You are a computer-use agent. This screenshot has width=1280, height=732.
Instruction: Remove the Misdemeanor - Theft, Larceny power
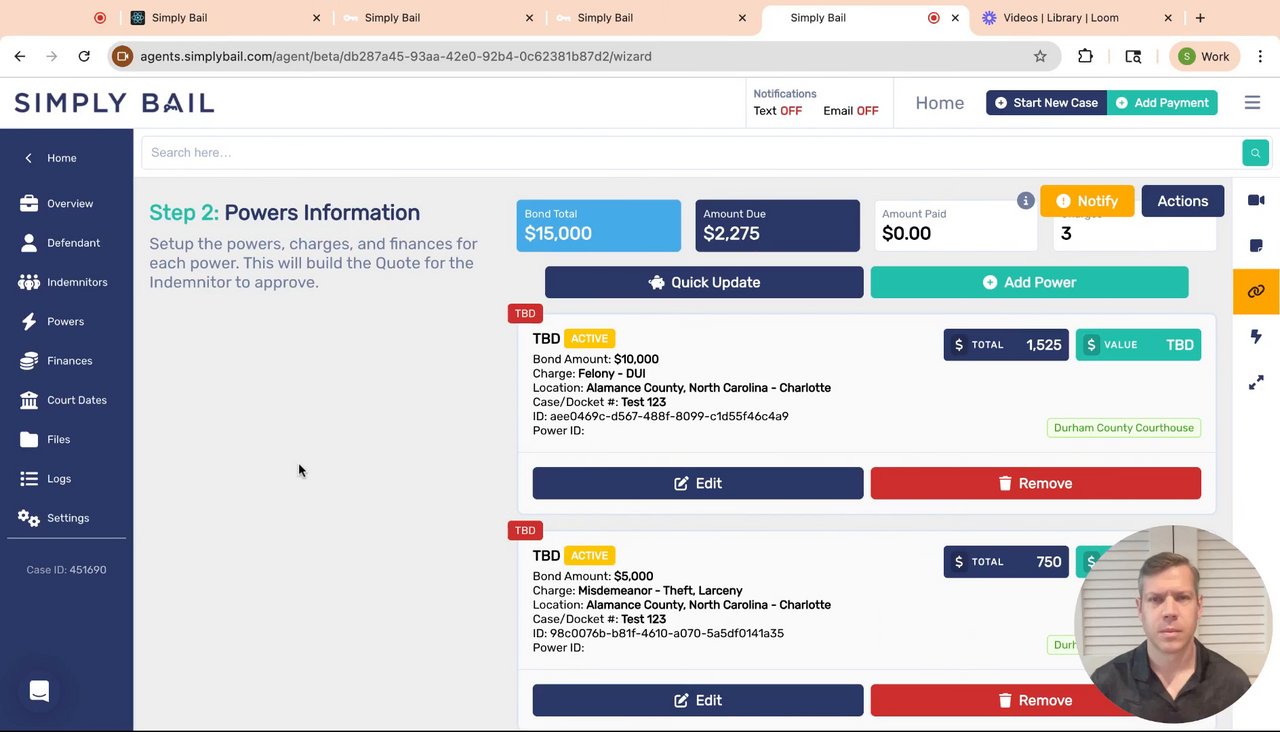pos(1035,700)
